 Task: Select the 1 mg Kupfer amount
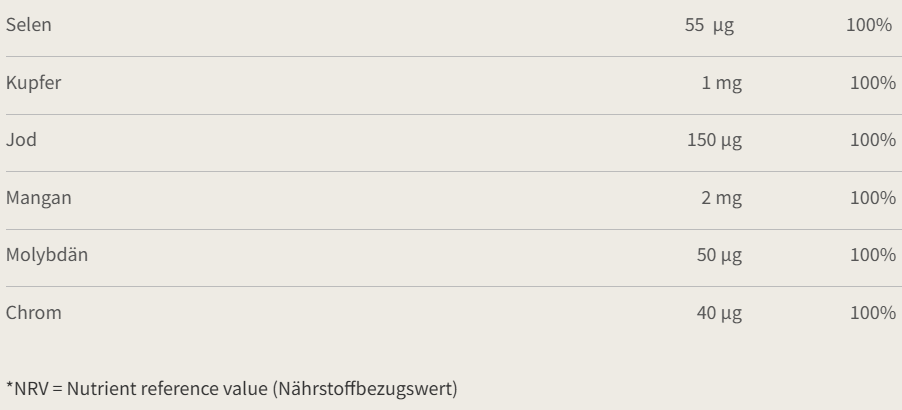coord(722,83)
